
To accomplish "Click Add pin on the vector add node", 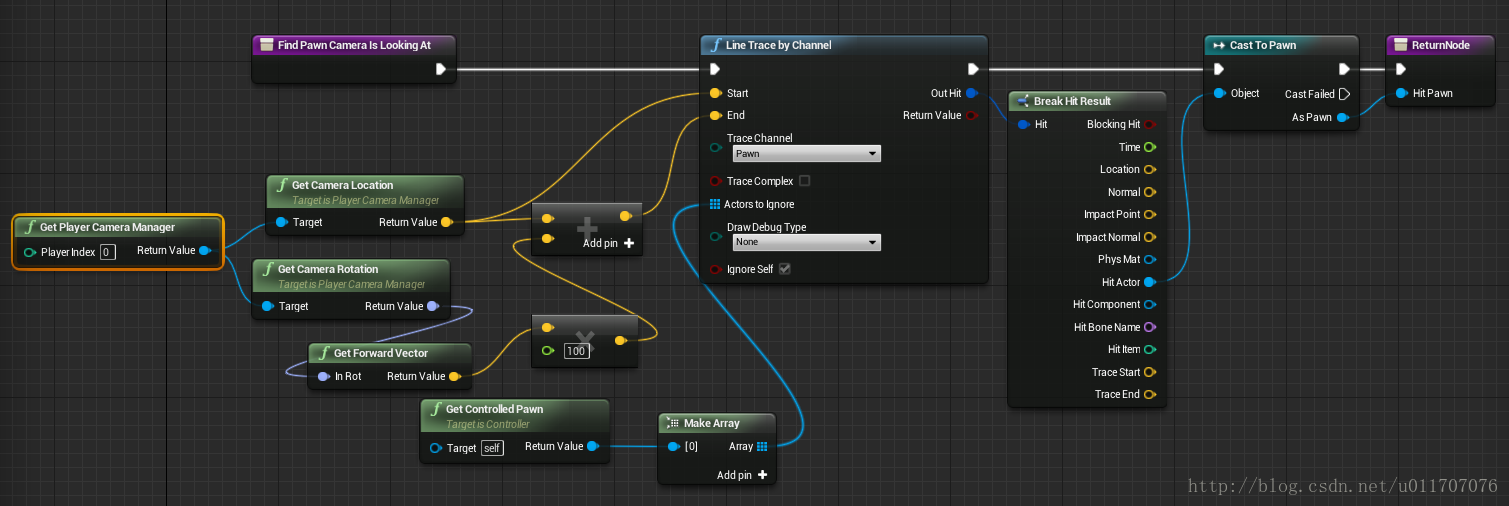I will 608,243.
